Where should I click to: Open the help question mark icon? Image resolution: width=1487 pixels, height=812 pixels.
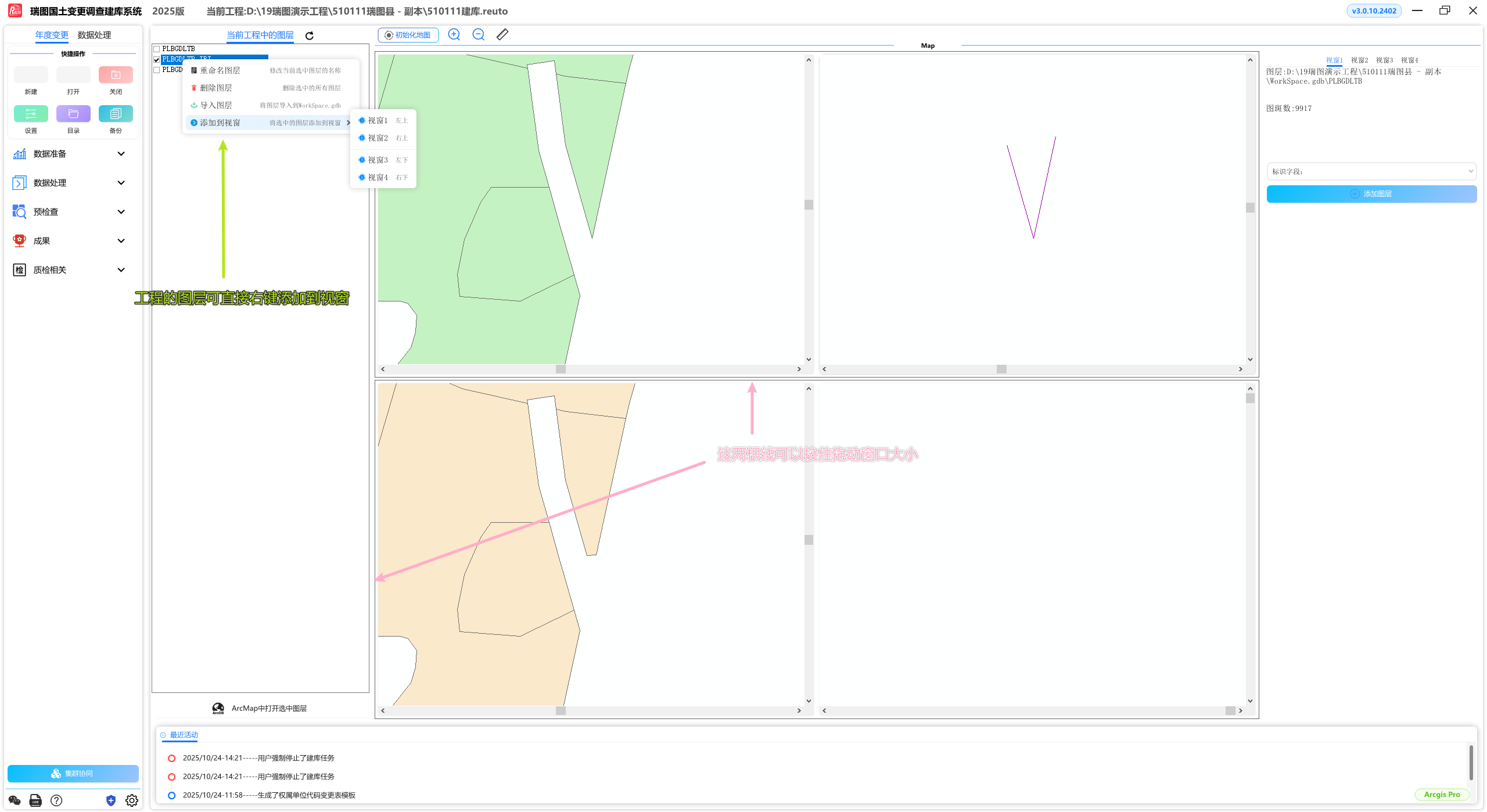[x=56, y=800]
